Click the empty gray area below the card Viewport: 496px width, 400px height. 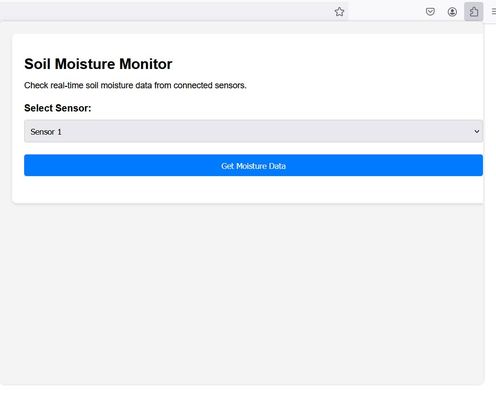247,293
